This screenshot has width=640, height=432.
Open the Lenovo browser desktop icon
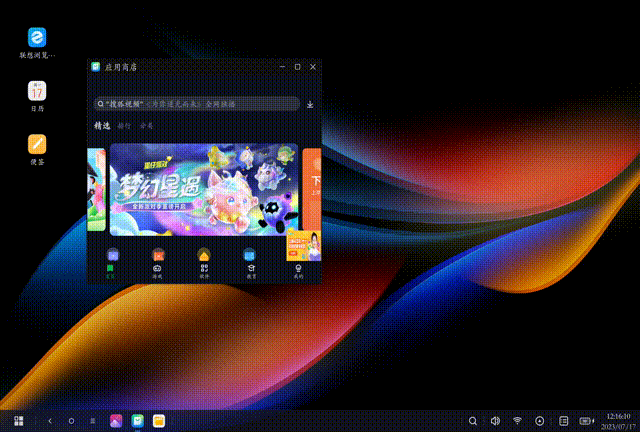pyautogui.click(x=37, y=38)
